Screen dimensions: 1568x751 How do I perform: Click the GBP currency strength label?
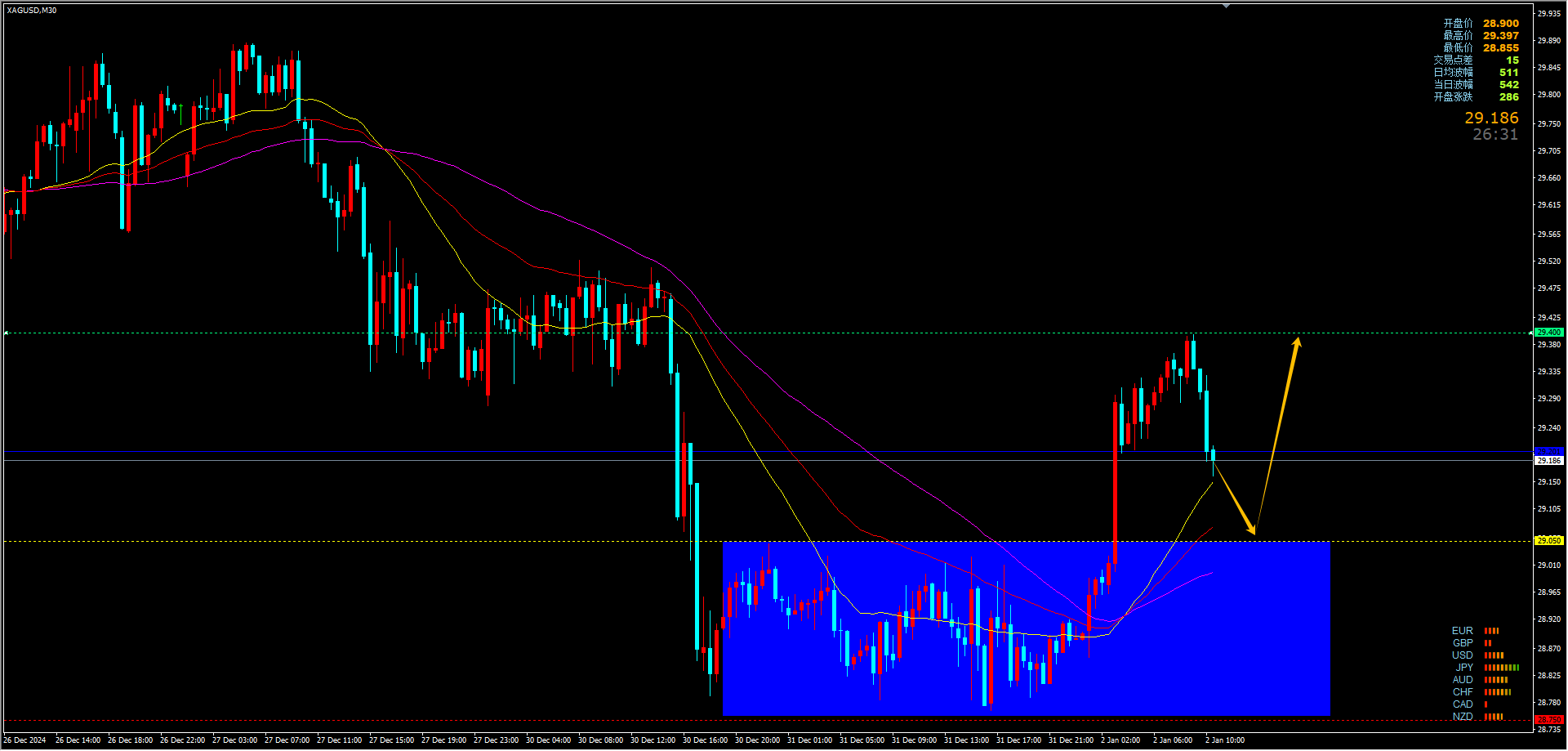(1463, 643)
